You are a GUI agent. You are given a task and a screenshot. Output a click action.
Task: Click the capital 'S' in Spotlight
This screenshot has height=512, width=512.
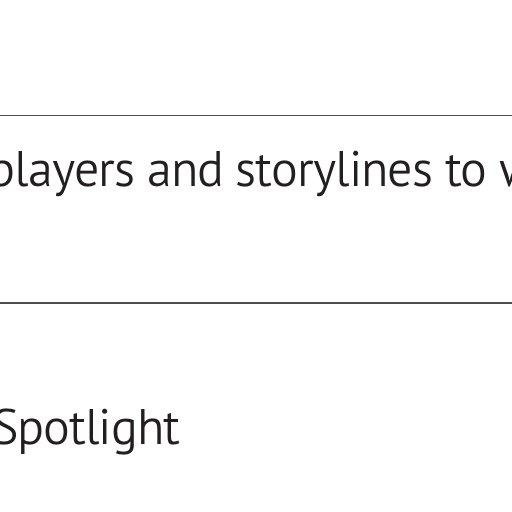[7, 427]
